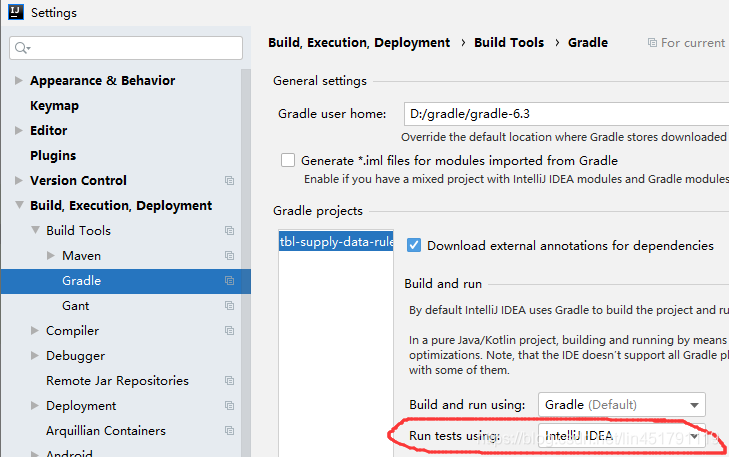Click the 'Gradle user home:' label
The height and width of the screenshot is (457, 729).
[x=332, y=114]
